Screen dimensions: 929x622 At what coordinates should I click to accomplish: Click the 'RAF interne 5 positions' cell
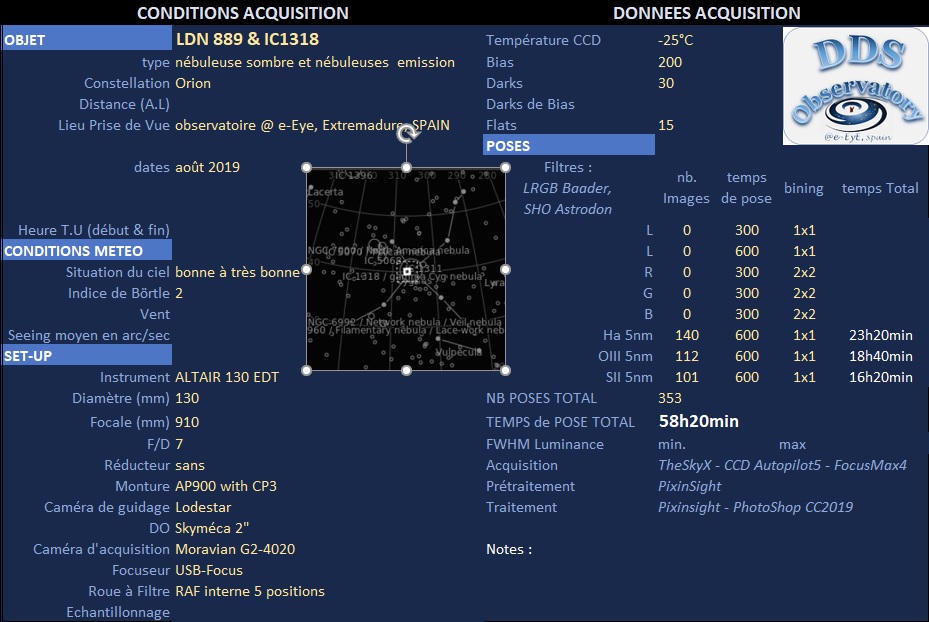(250, 591)
